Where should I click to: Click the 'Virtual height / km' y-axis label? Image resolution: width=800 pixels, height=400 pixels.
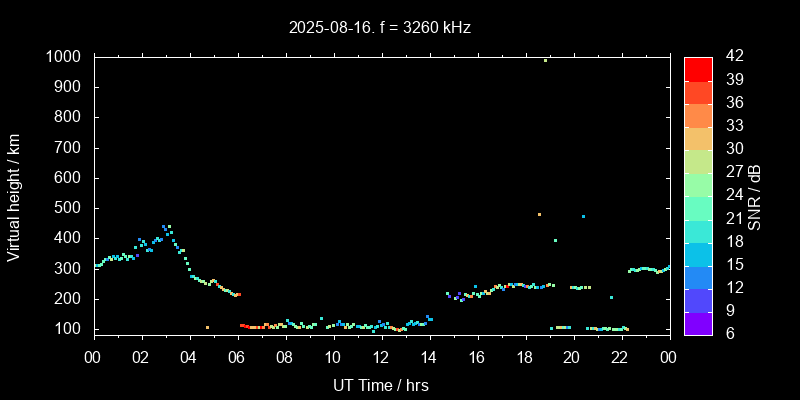(14, 196)
